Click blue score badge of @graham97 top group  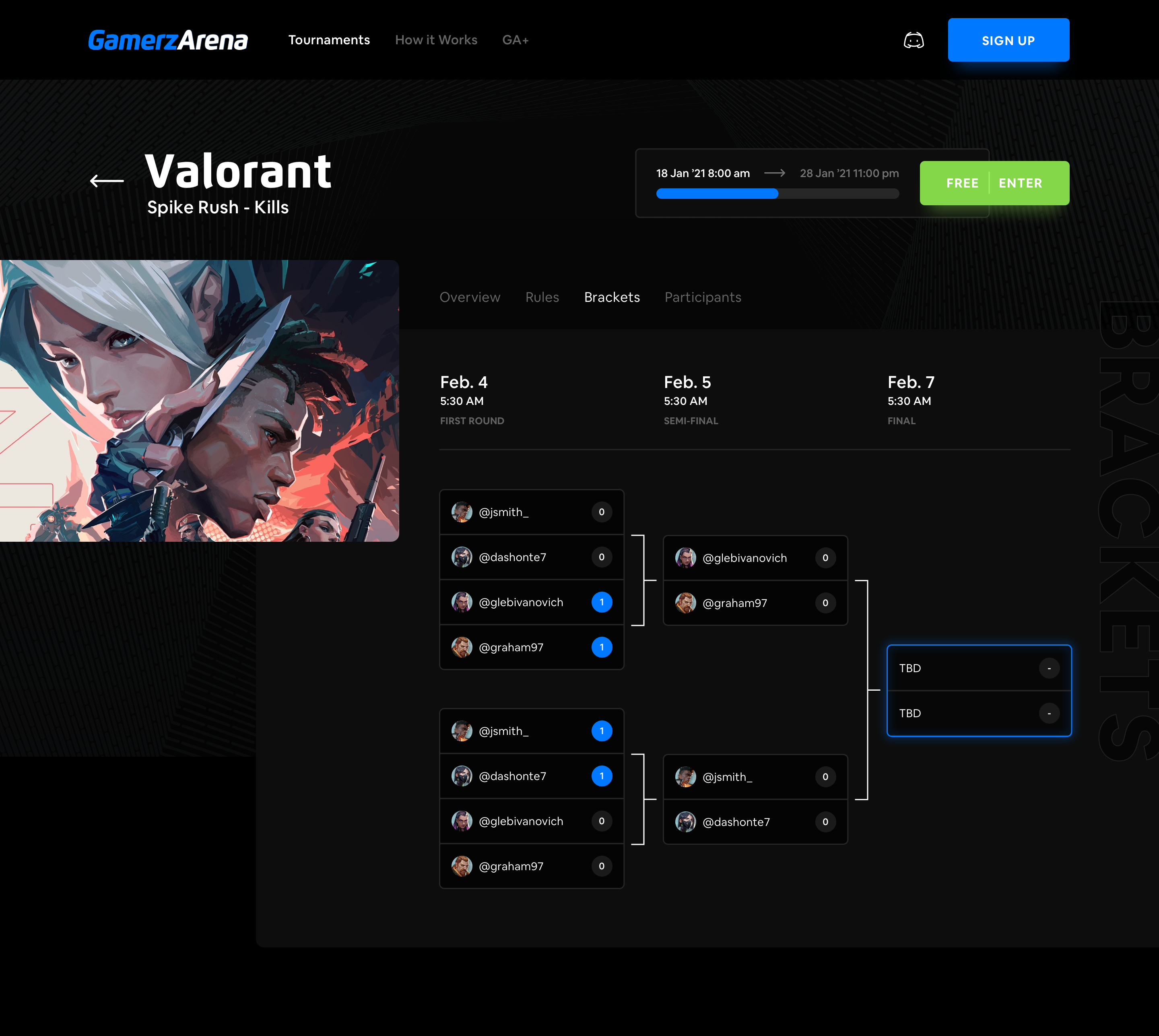(x=602, y=647)
